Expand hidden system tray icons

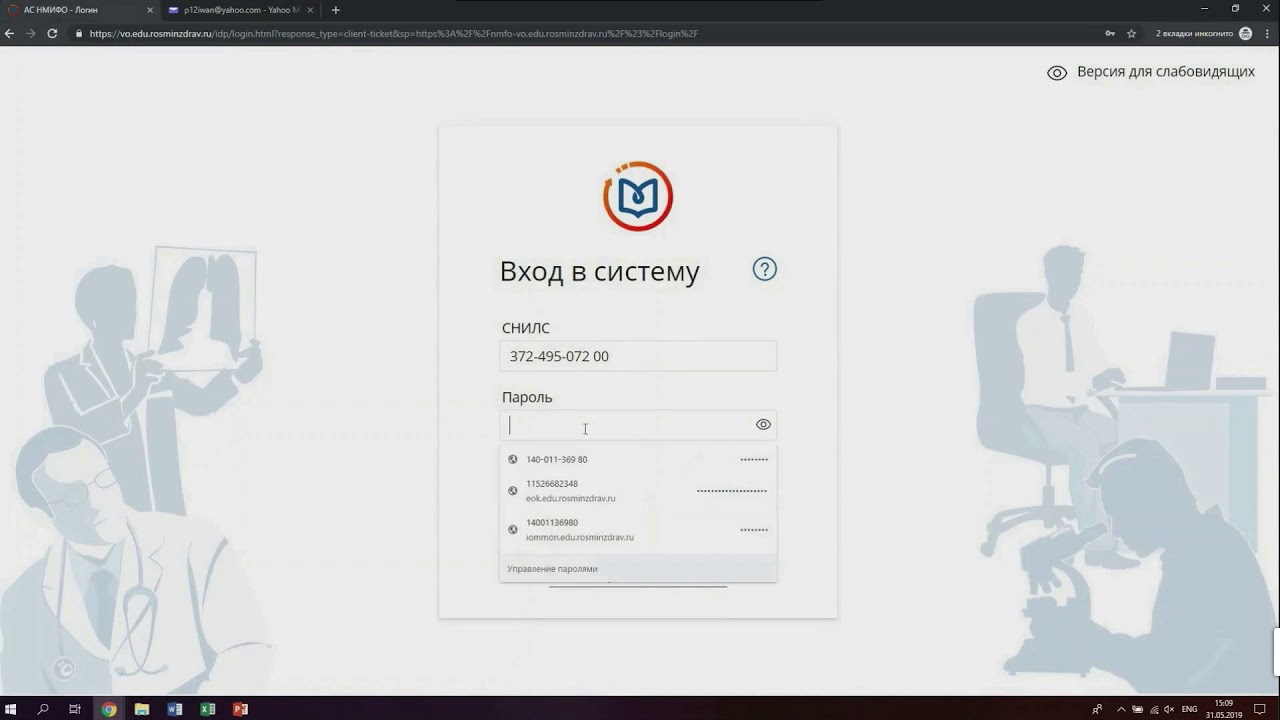(1121, 709)
